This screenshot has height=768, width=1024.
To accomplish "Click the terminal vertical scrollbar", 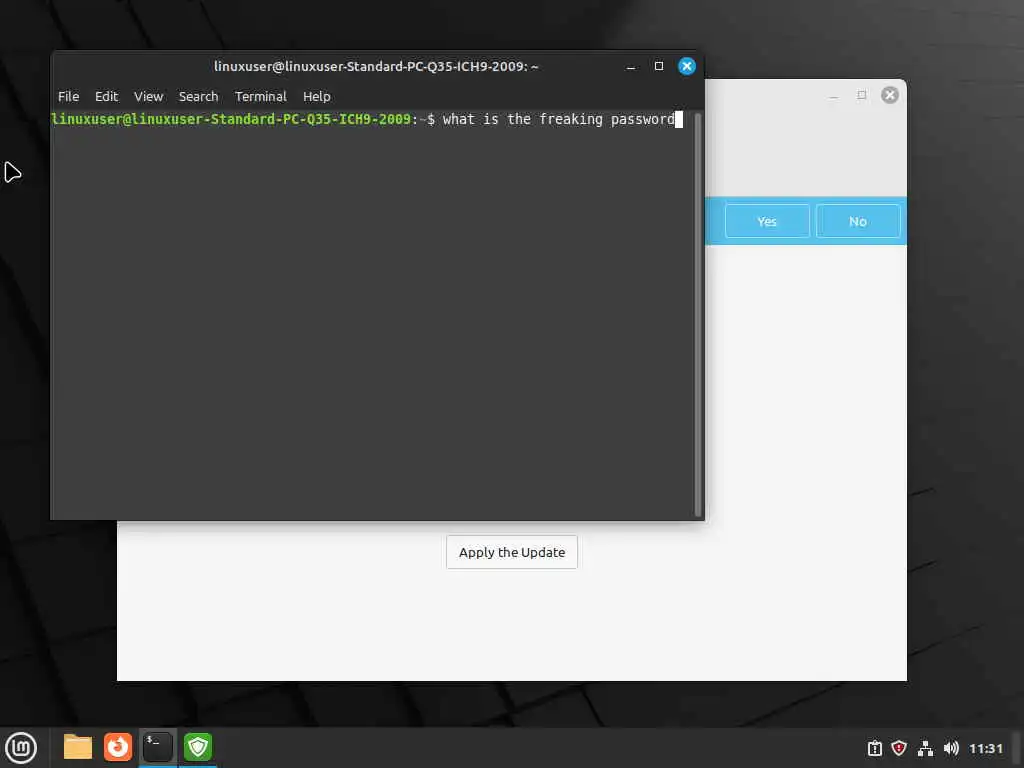I will point(697,315).
